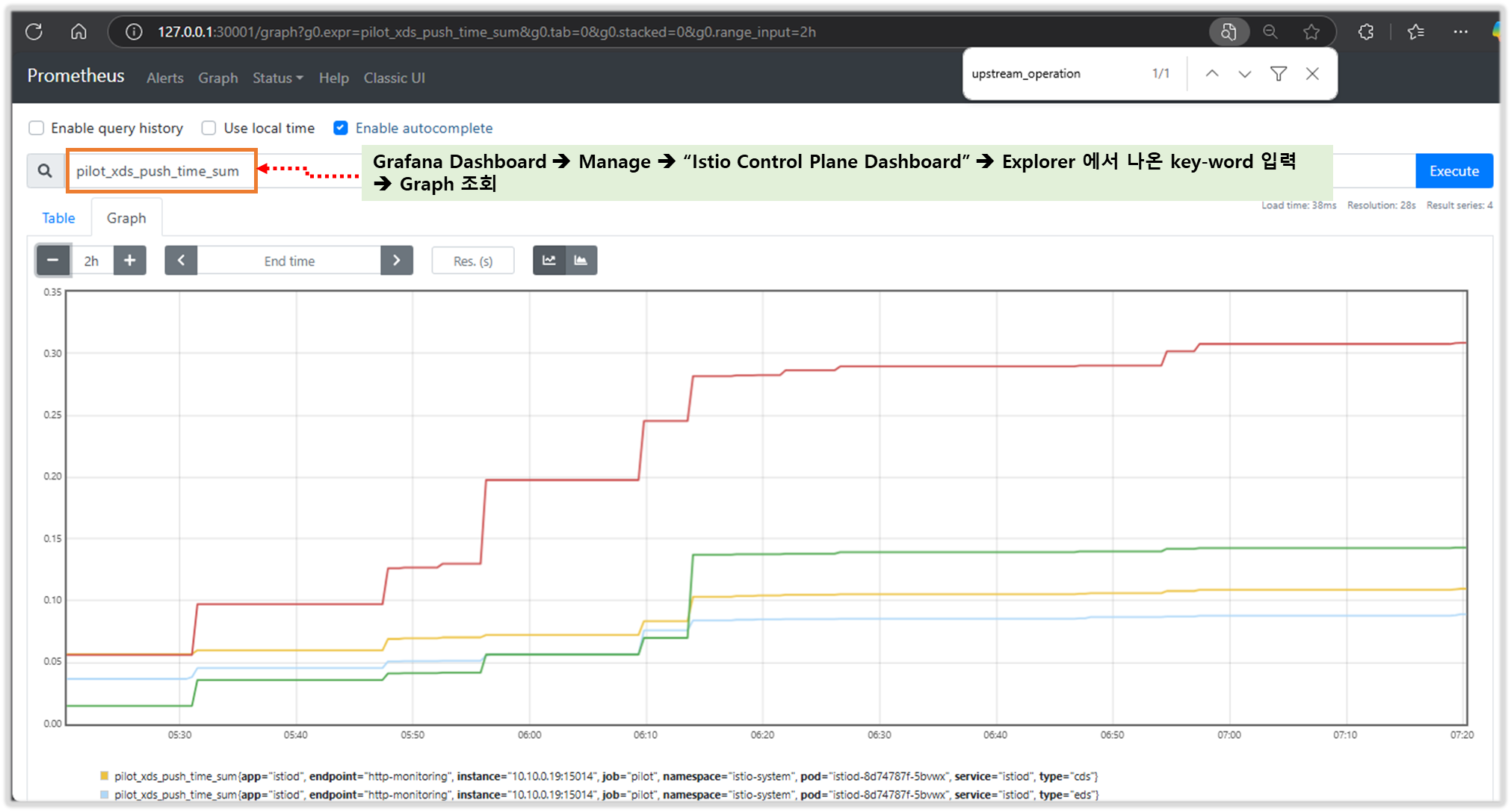1511x812 pixels.
Task: Click the yellow cds series legend swatch
Action: pyautogui.click(x=105, y=775)
